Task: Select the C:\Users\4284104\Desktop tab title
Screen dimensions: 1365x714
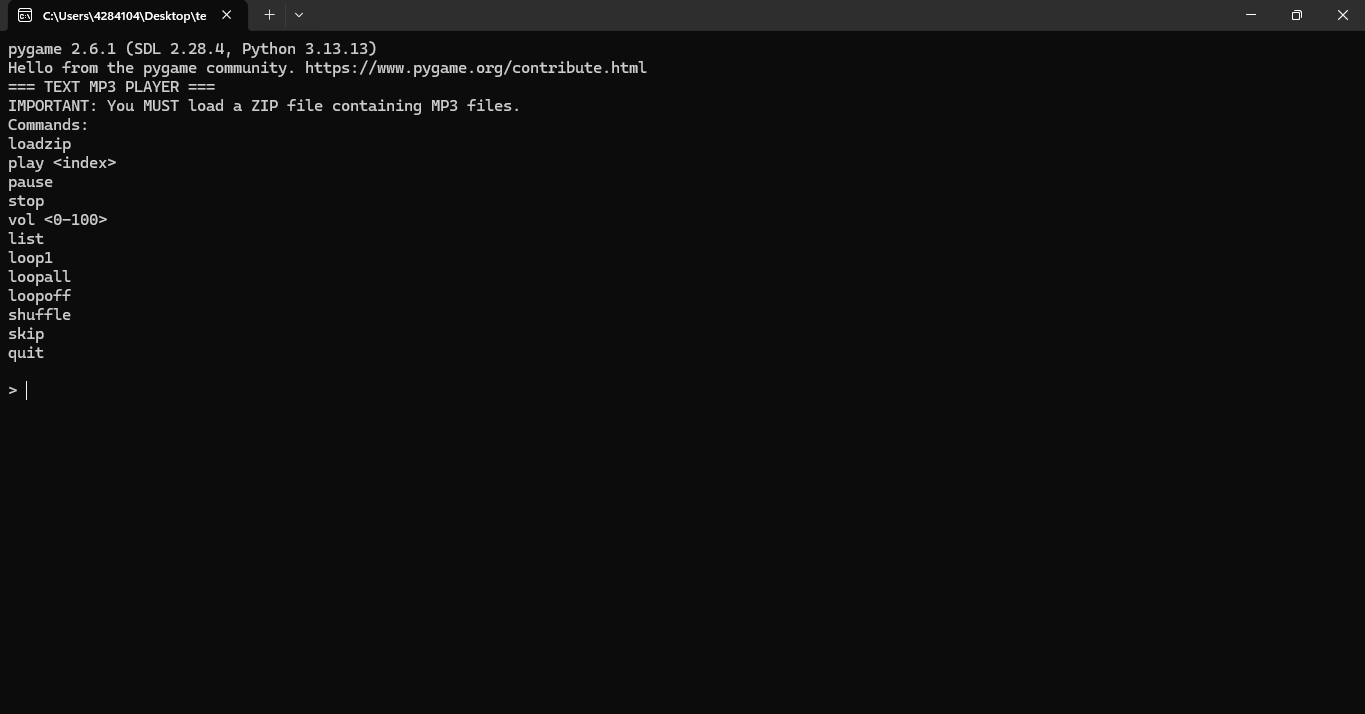Action: point(124,16)
